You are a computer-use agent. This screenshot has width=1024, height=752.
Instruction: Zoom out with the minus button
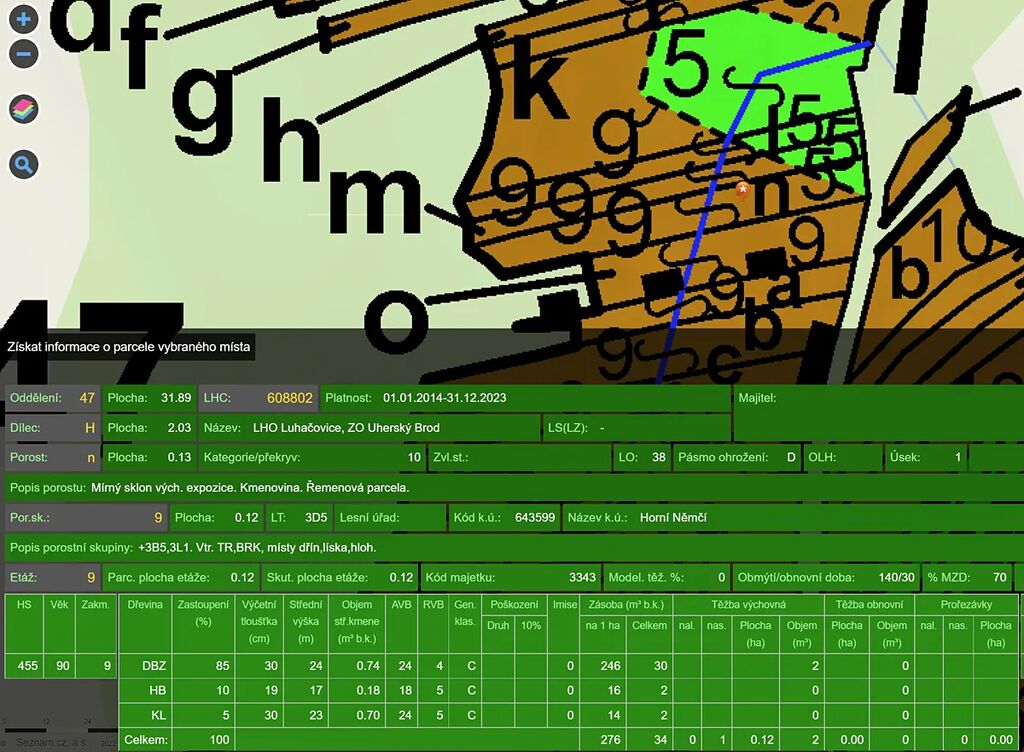tap(24, 53)
